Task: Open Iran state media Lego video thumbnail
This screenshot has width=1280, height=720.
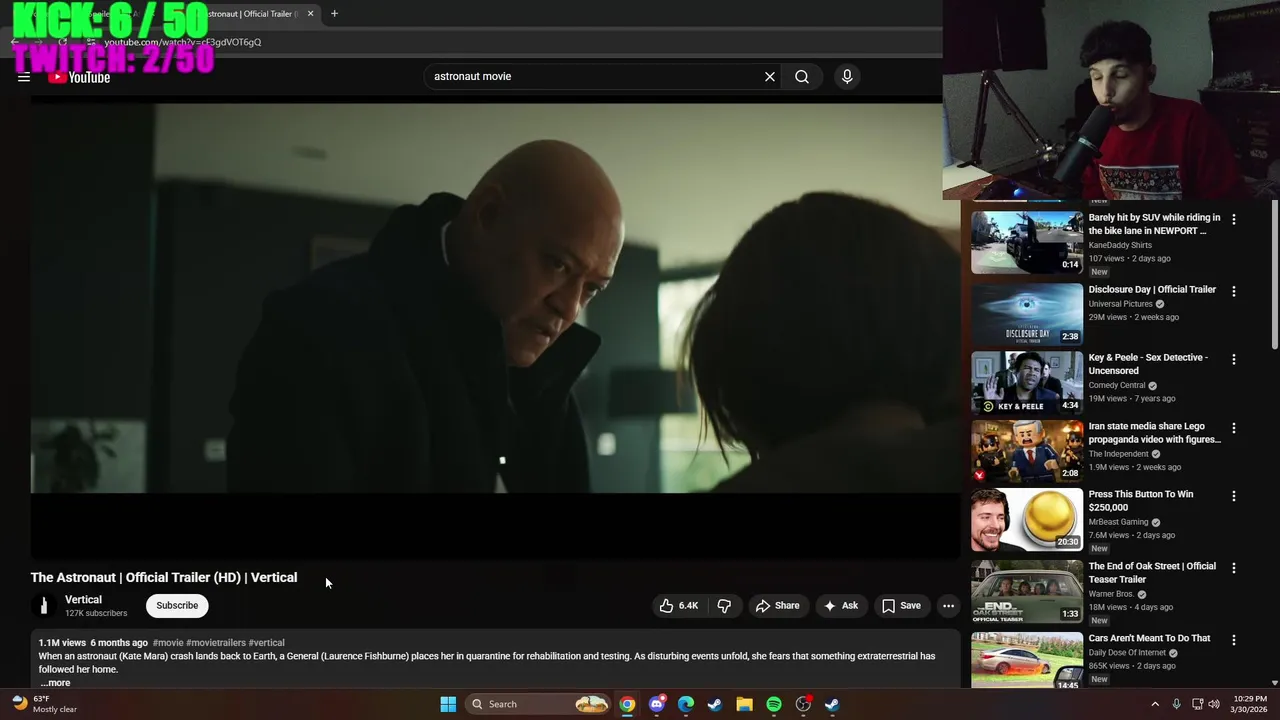Action: 1027,450
